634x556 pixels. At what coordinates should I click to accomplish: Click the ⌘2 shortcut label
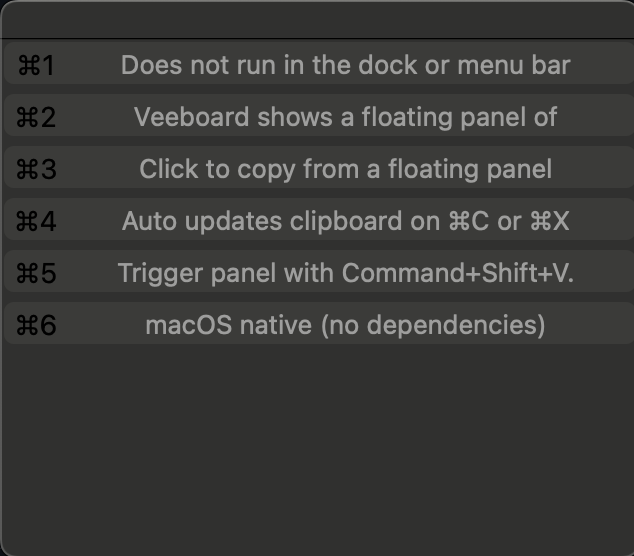pyautogui.click(x=36, y=117)
